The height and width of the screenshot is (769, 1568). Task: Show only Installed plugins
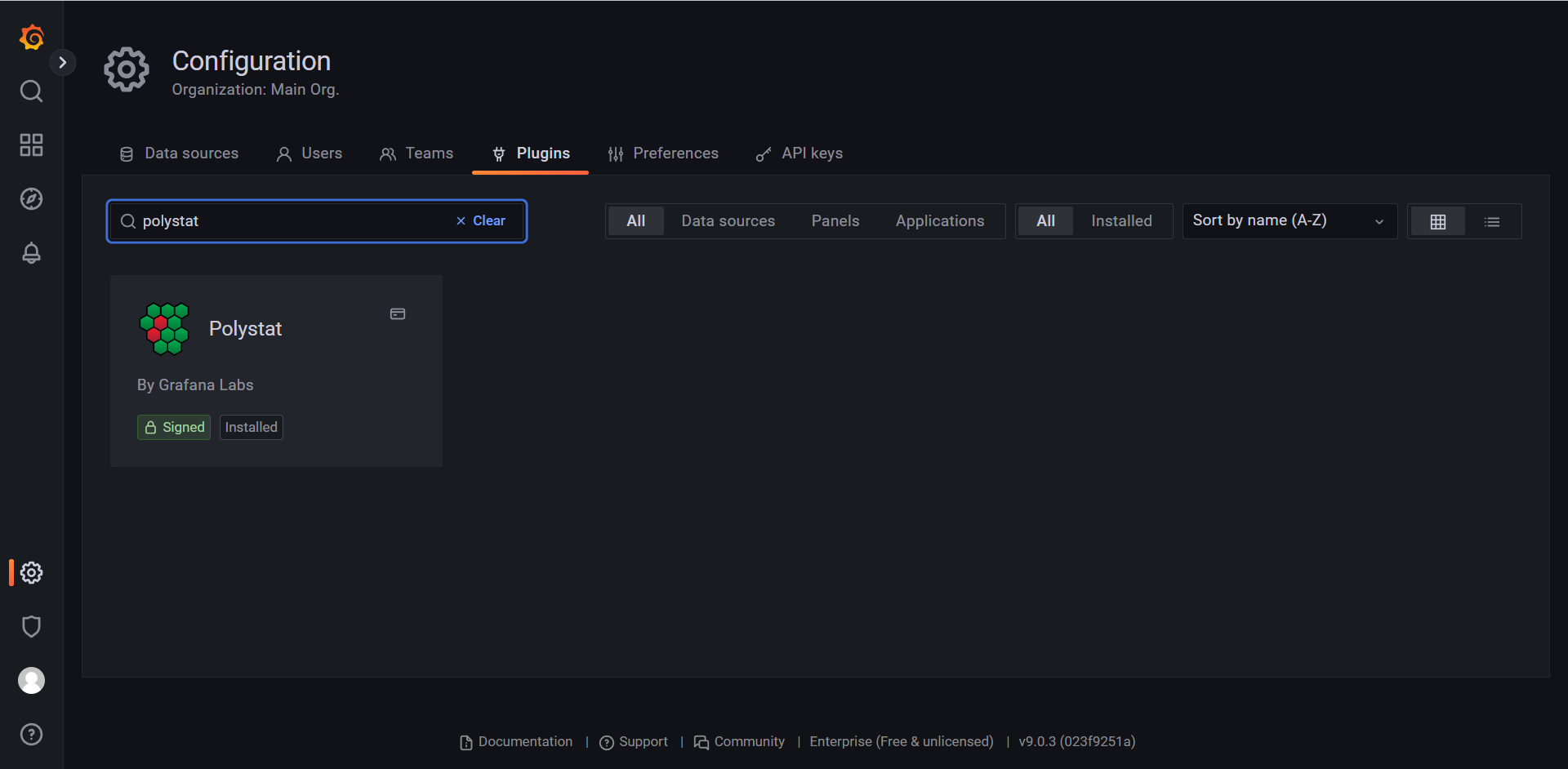(1121, 221)
